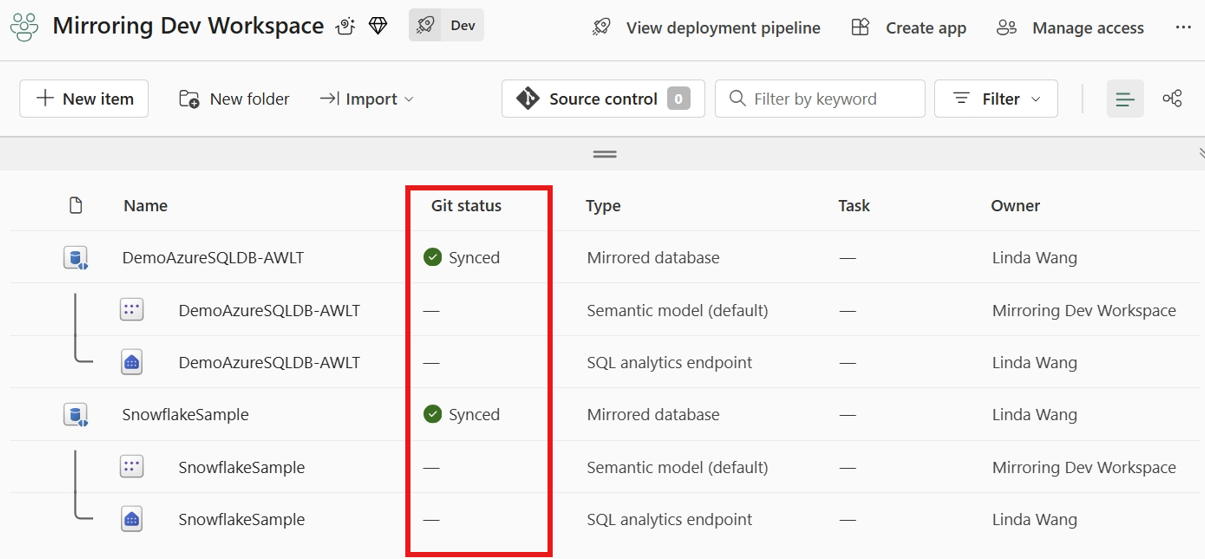Click the diamond premium capacity icon
The image size is (1205, 559).
click(378, 27)
